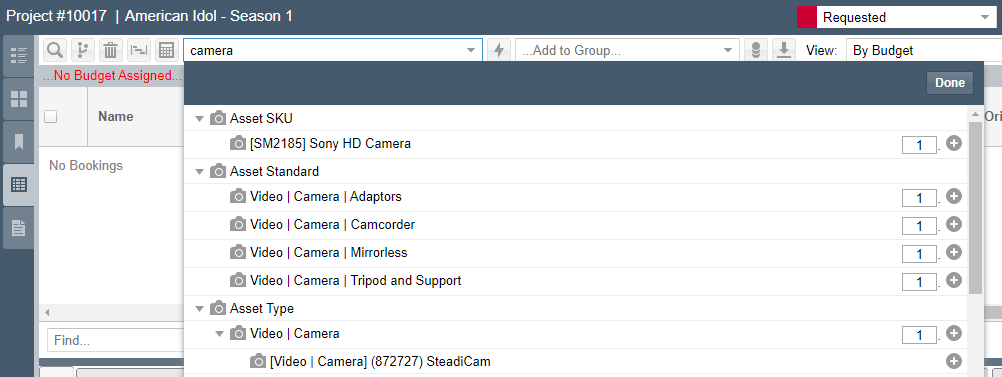Screen dimensions: 1002x377
Task: Open the Requested status dropdown
Action: (x=905, y=17)
